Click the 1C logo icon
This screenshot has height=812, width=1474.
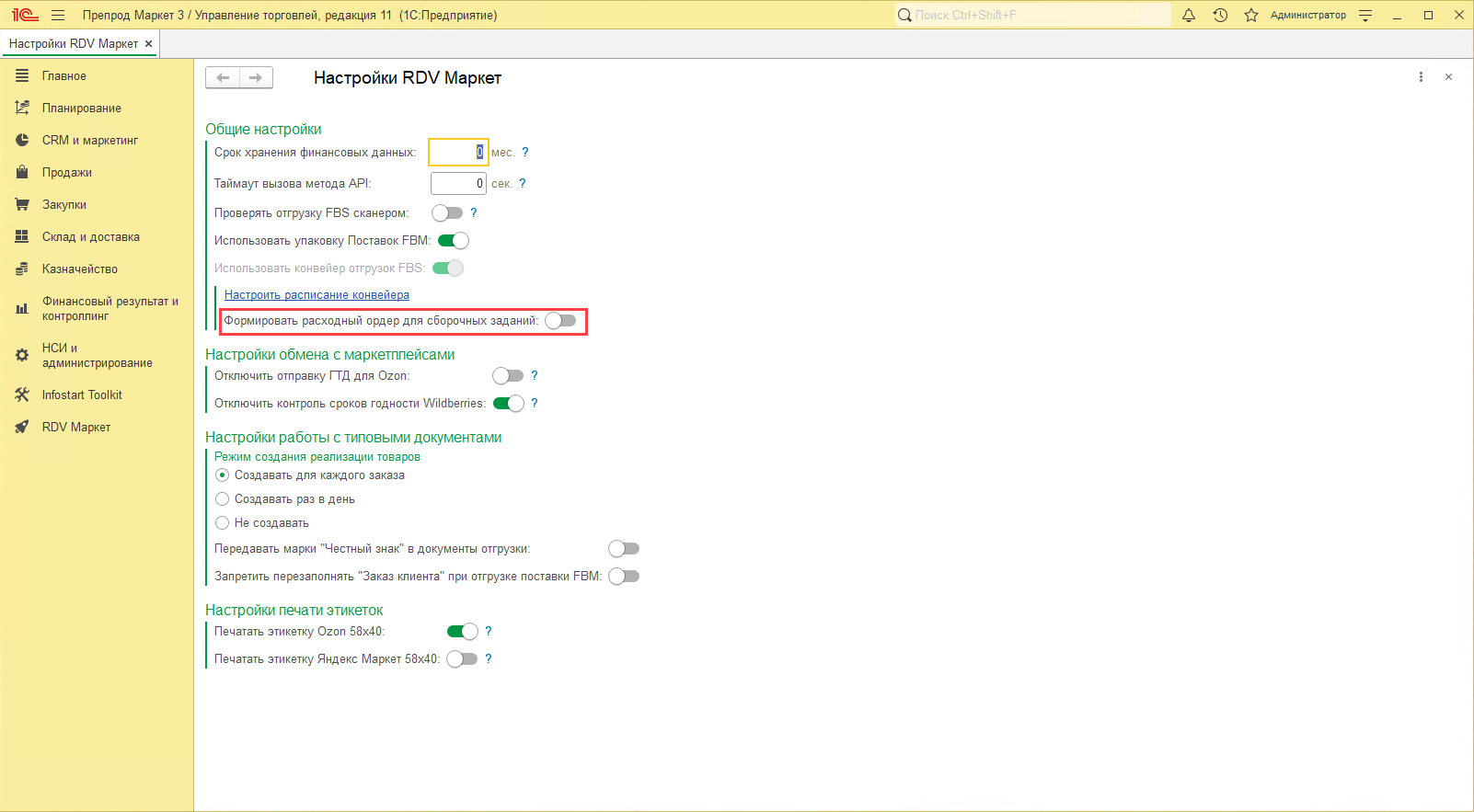[25, 15]
